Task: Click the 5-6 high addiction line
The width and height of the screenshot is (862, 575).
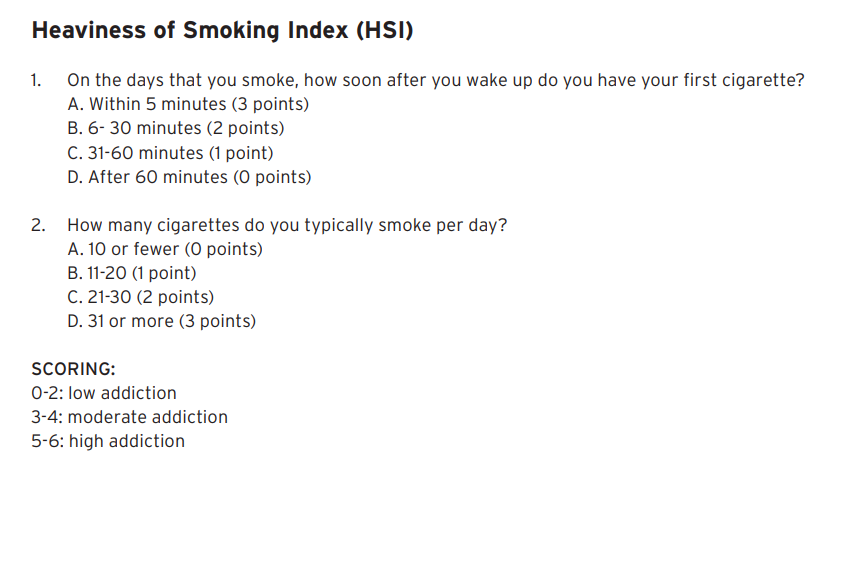Action: (108, 441)
